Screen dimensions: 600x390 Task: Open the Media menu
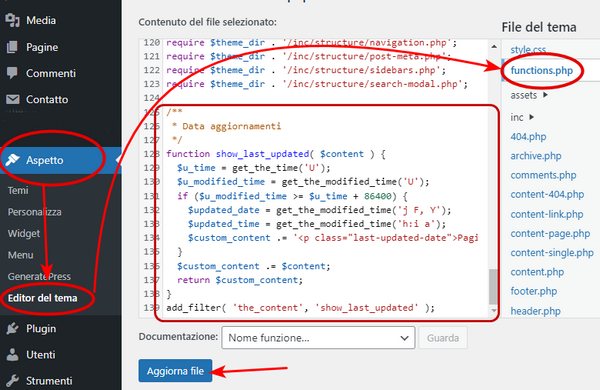[41, 20]
